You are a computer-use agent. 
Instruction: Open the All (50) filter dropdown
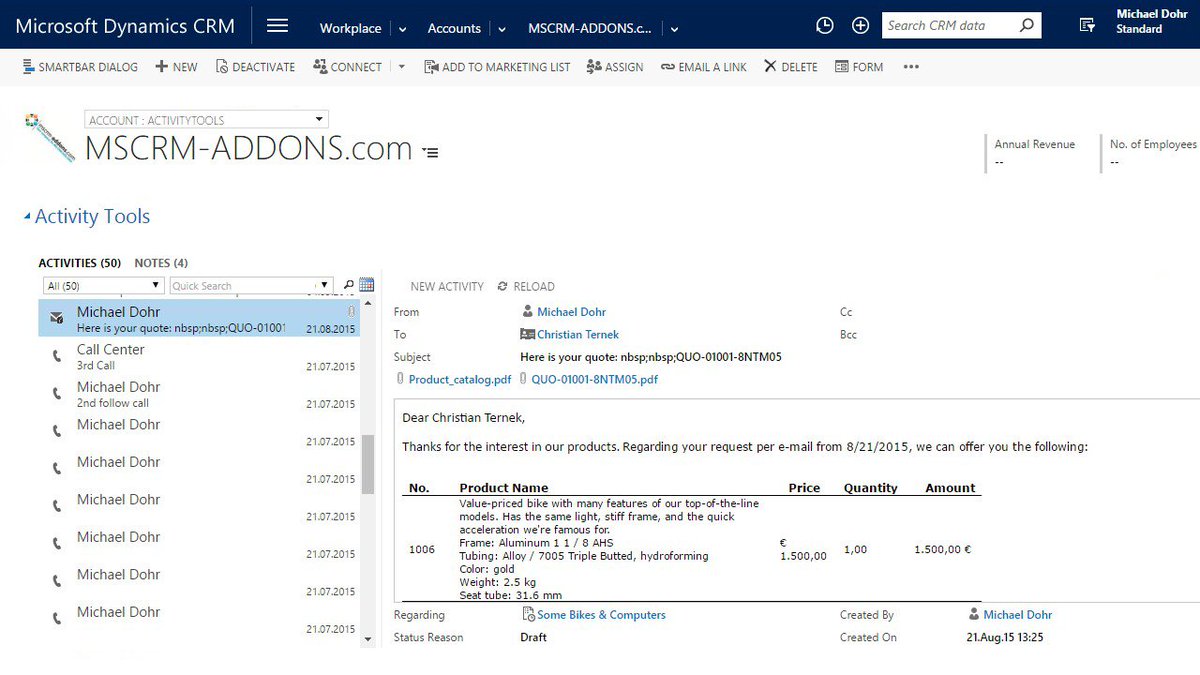click(x=104, y=286)
